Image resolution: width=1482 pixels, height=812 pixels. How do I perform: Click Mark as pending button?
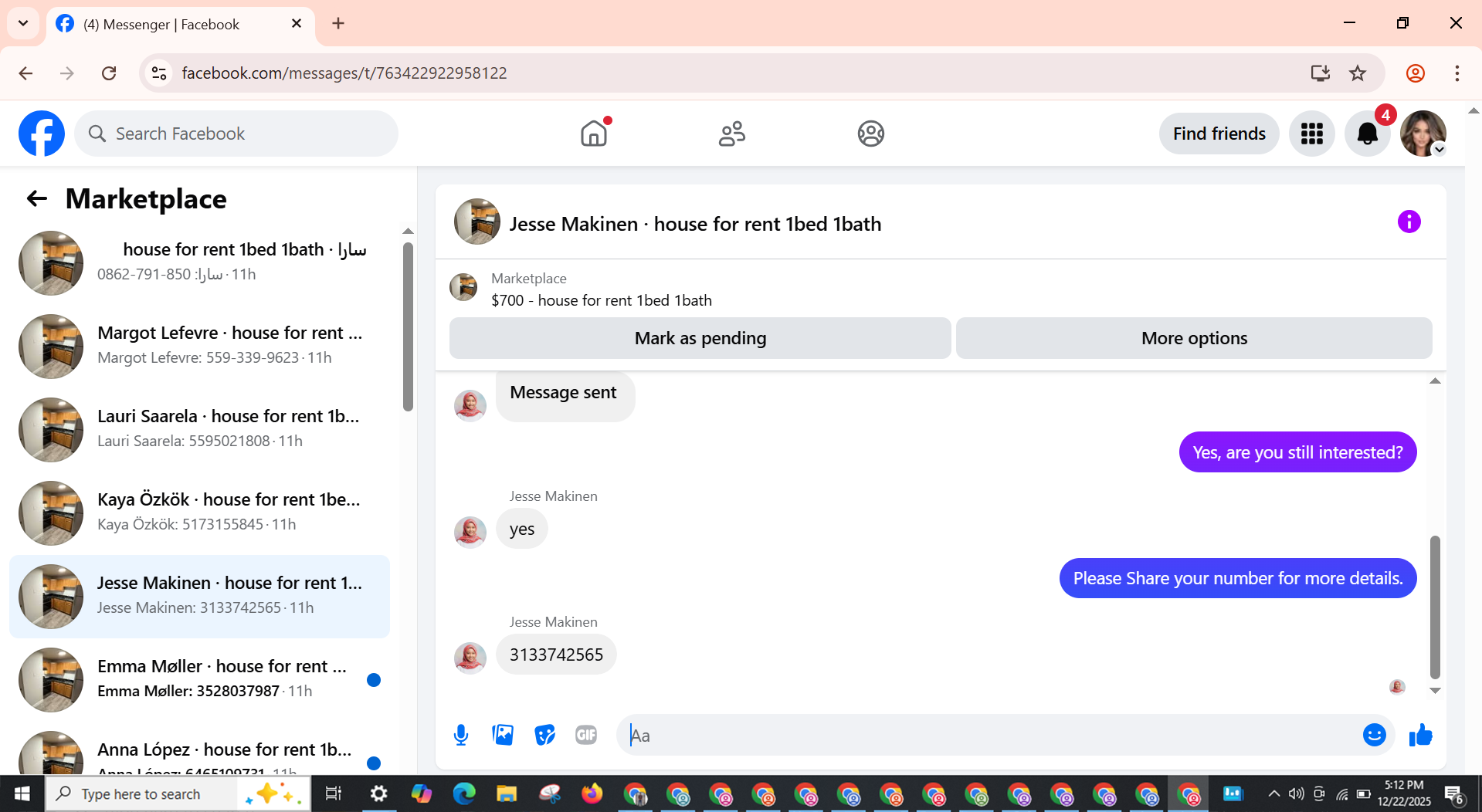[x=700, y=338]
